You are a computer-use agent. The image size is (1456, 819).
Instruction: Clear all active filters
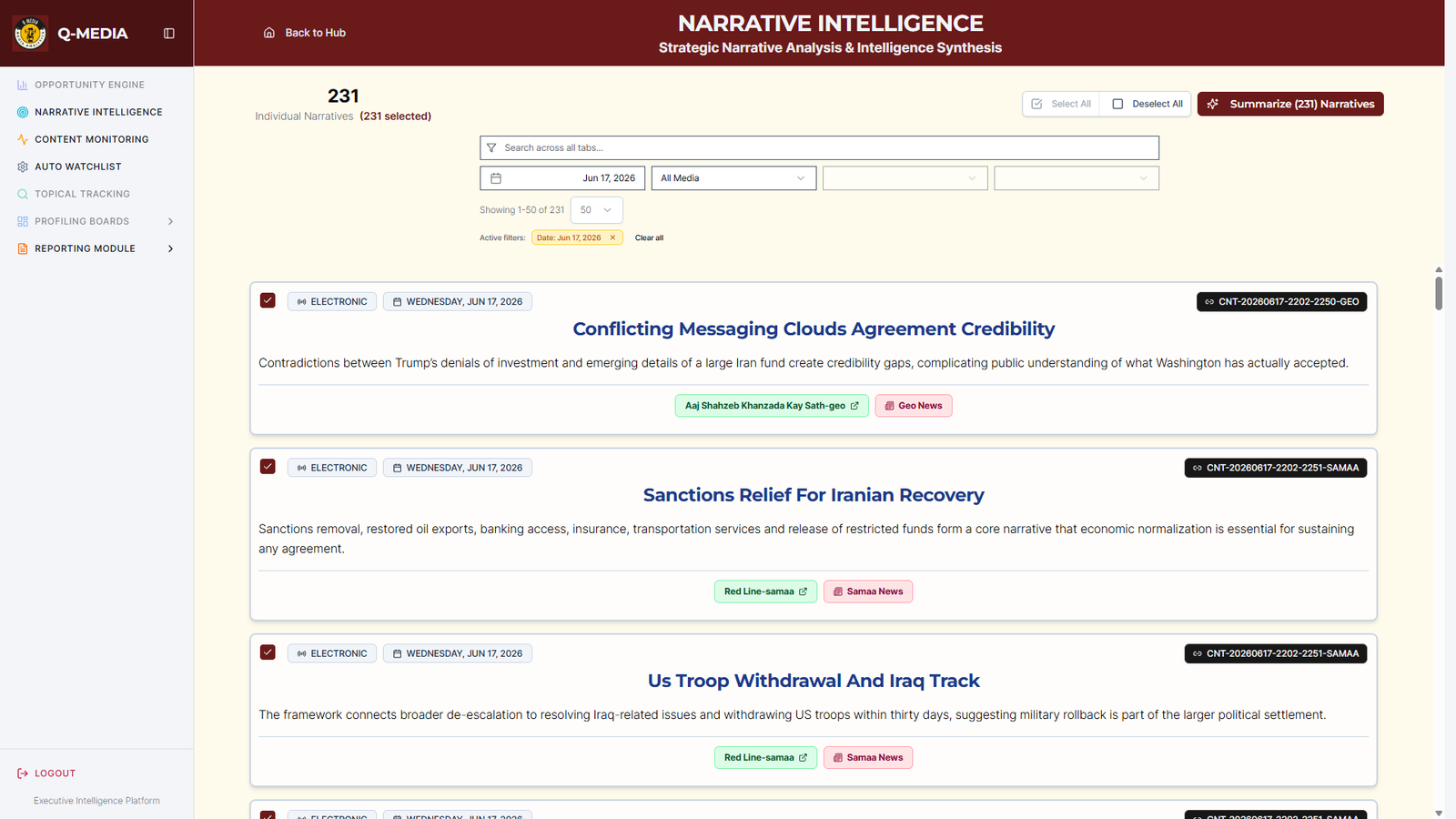tap(649, 238)
